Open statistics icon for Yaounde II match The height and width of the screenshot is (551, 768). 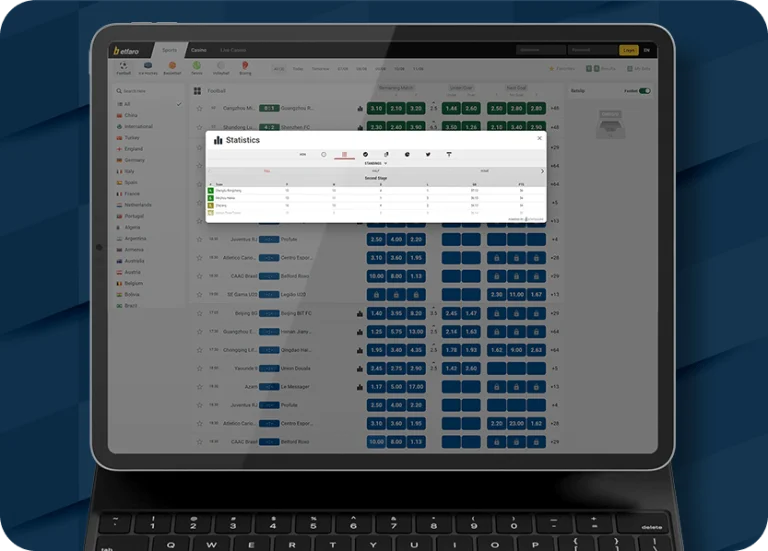tap(360, 368)
